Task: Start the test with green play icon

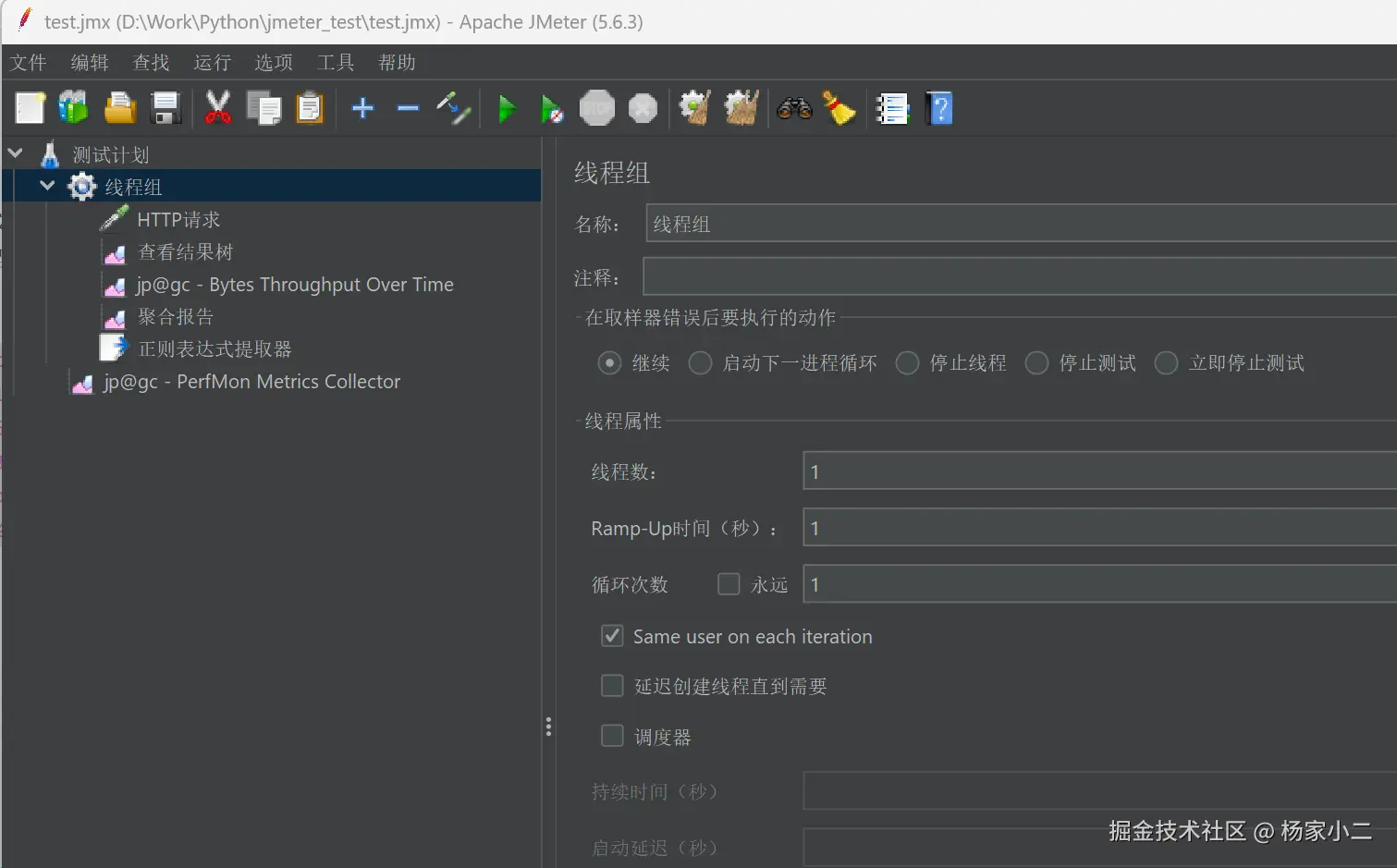Action: pyautogui.click(x=507, y=109)
